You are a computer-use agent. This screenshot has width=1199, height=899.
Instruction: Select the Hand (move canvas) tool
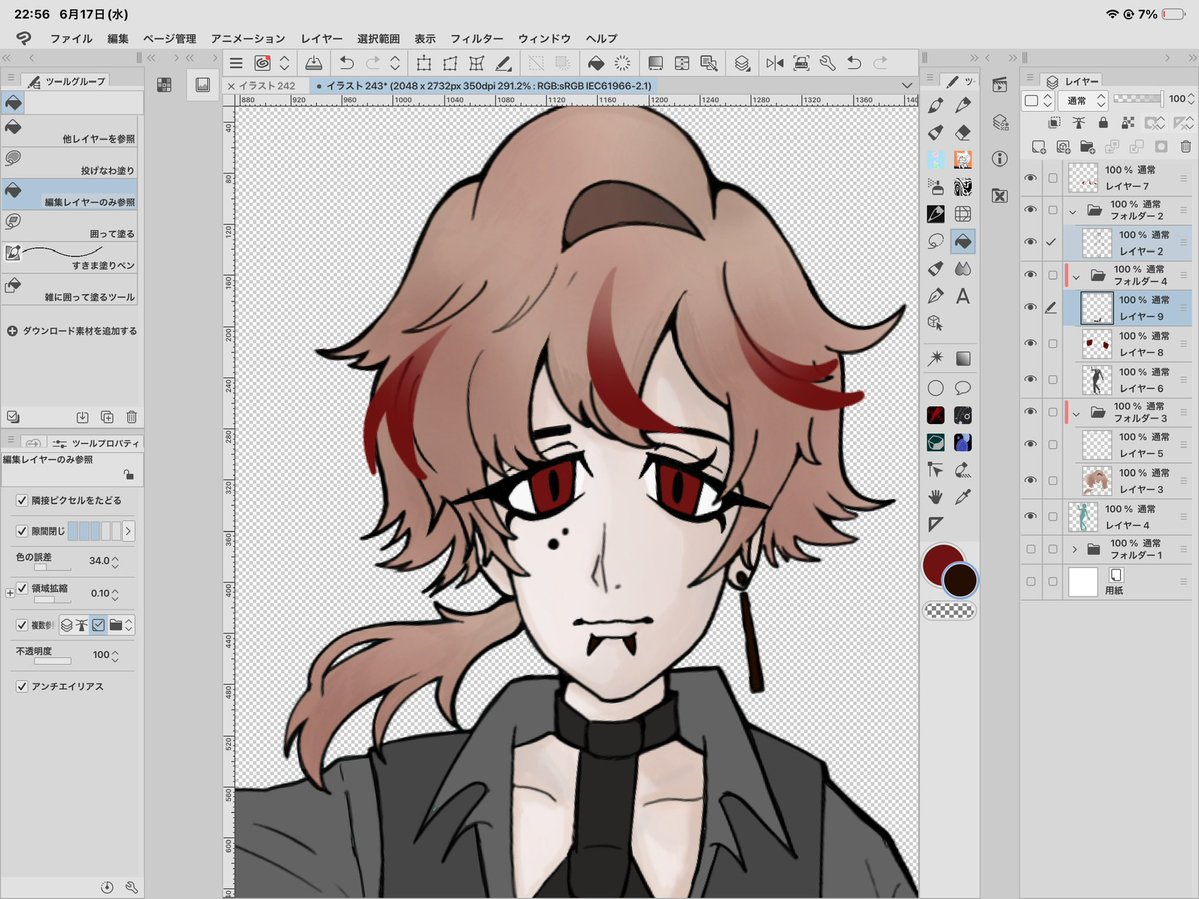pyautogui.click(x=935, y=496)
